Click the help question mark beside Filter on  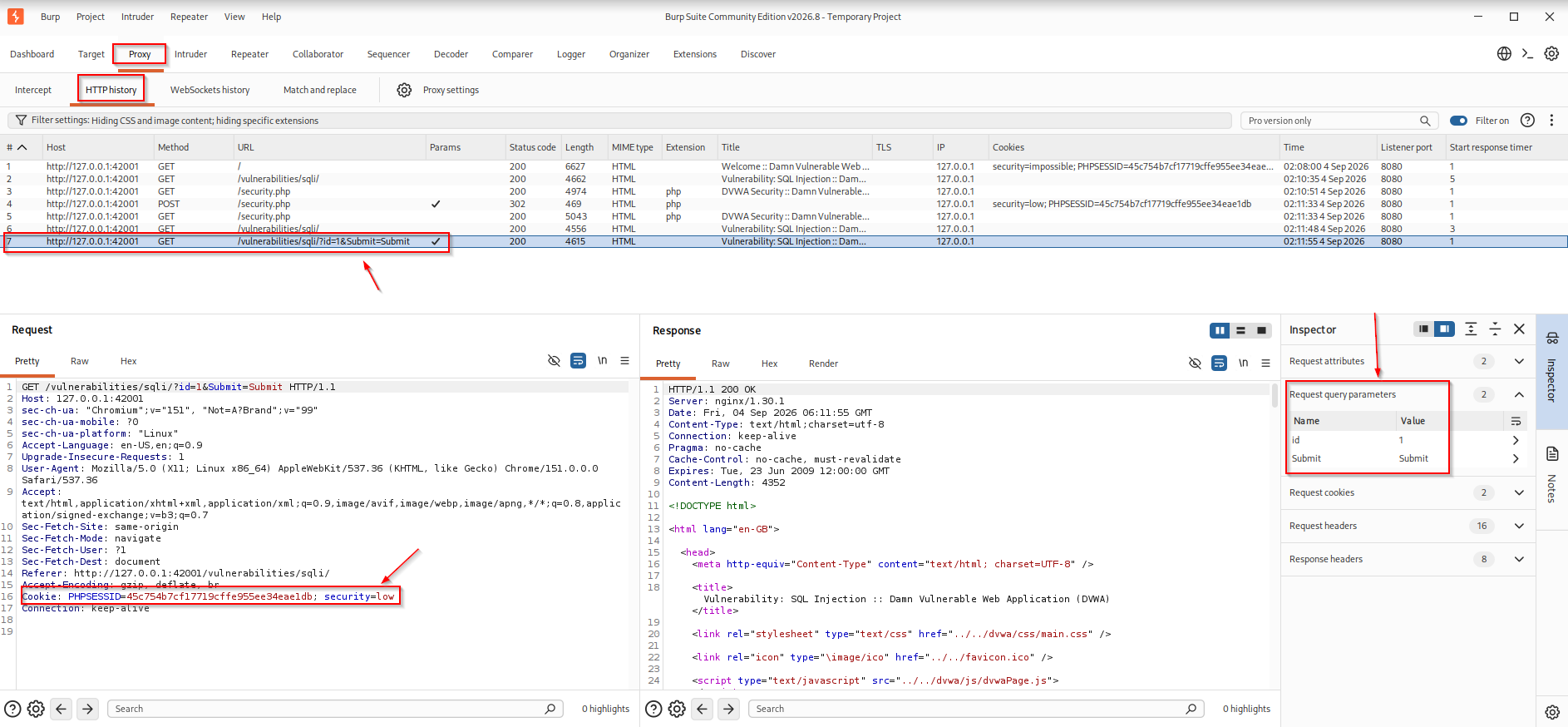(x=1527, y=121)
